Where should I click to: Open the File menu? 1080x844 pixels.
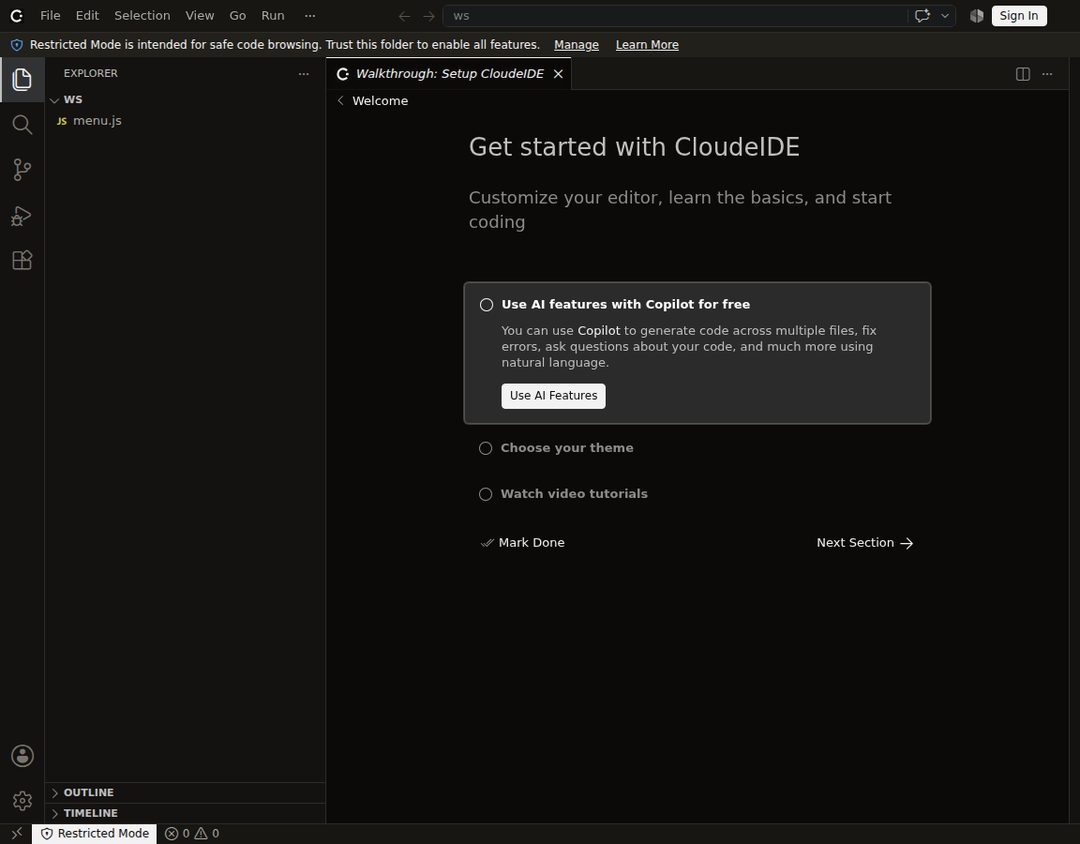50,15
